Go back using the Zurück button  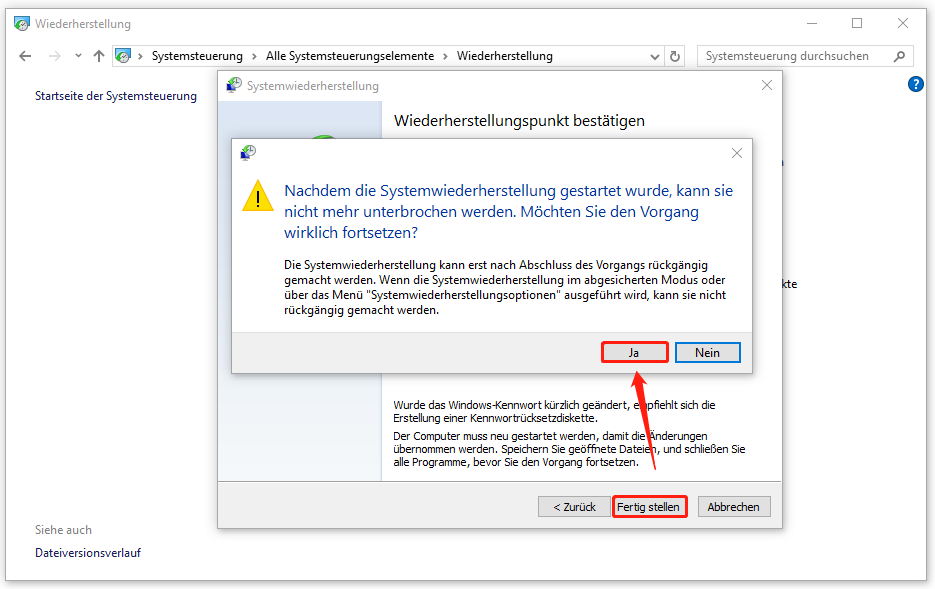click(572, 506)
